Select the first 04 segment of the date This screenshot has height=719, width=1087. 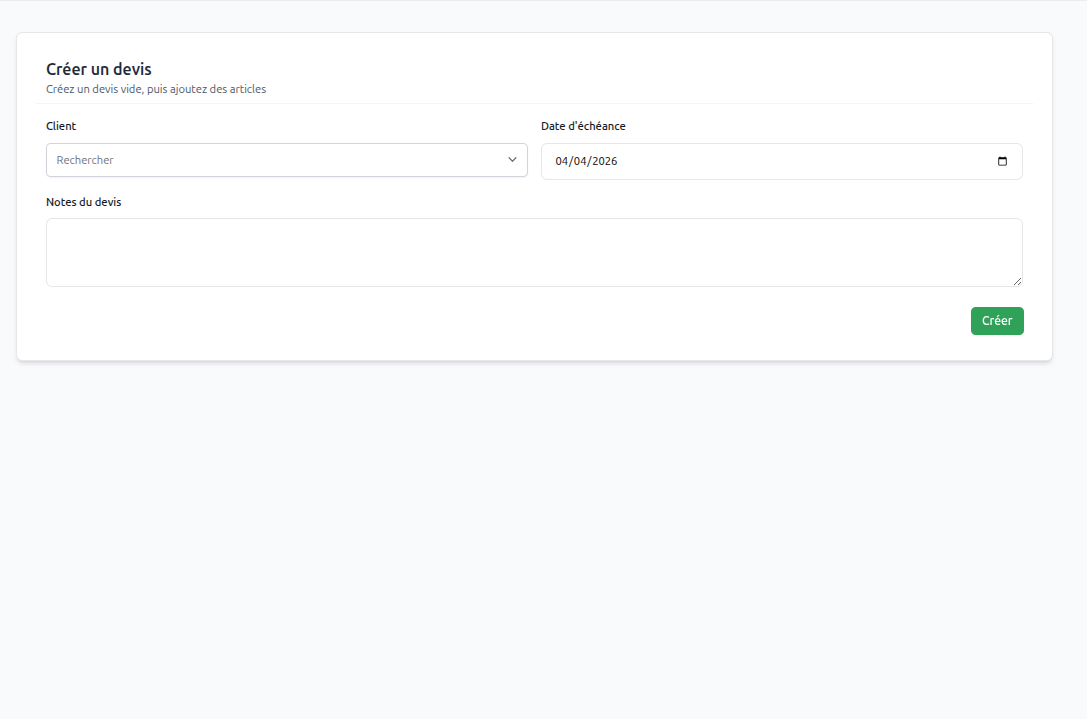562,161
